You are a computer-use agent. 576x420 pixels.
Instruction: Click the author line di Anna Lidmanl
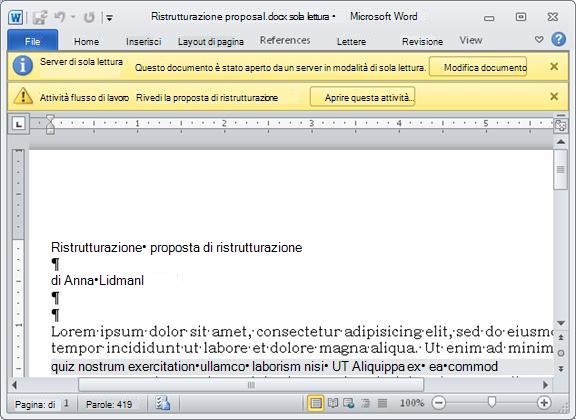tap(97, 281)
